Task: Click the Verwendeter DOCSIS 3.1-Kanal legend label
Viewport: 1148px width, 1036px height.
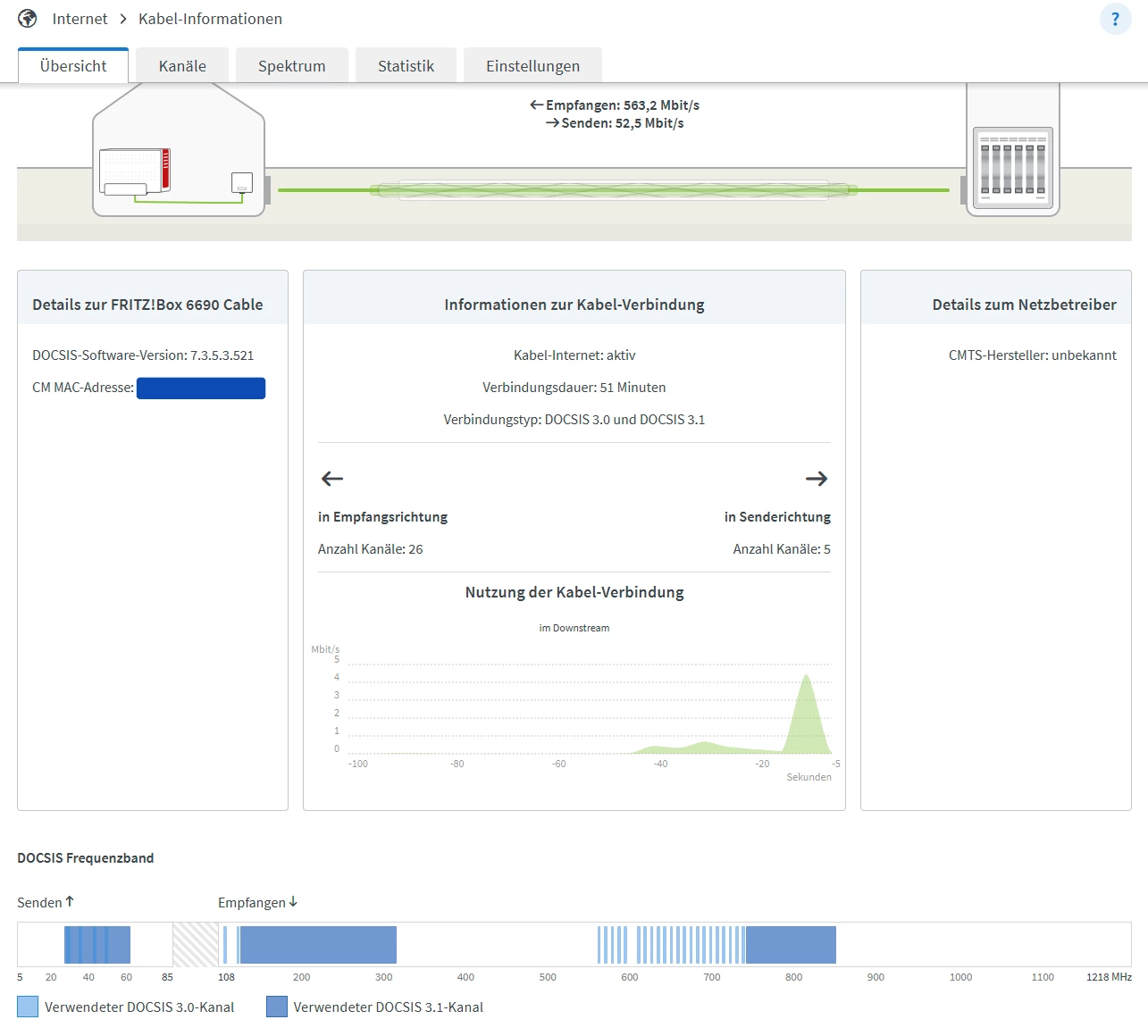Action: coord(389,1007)
